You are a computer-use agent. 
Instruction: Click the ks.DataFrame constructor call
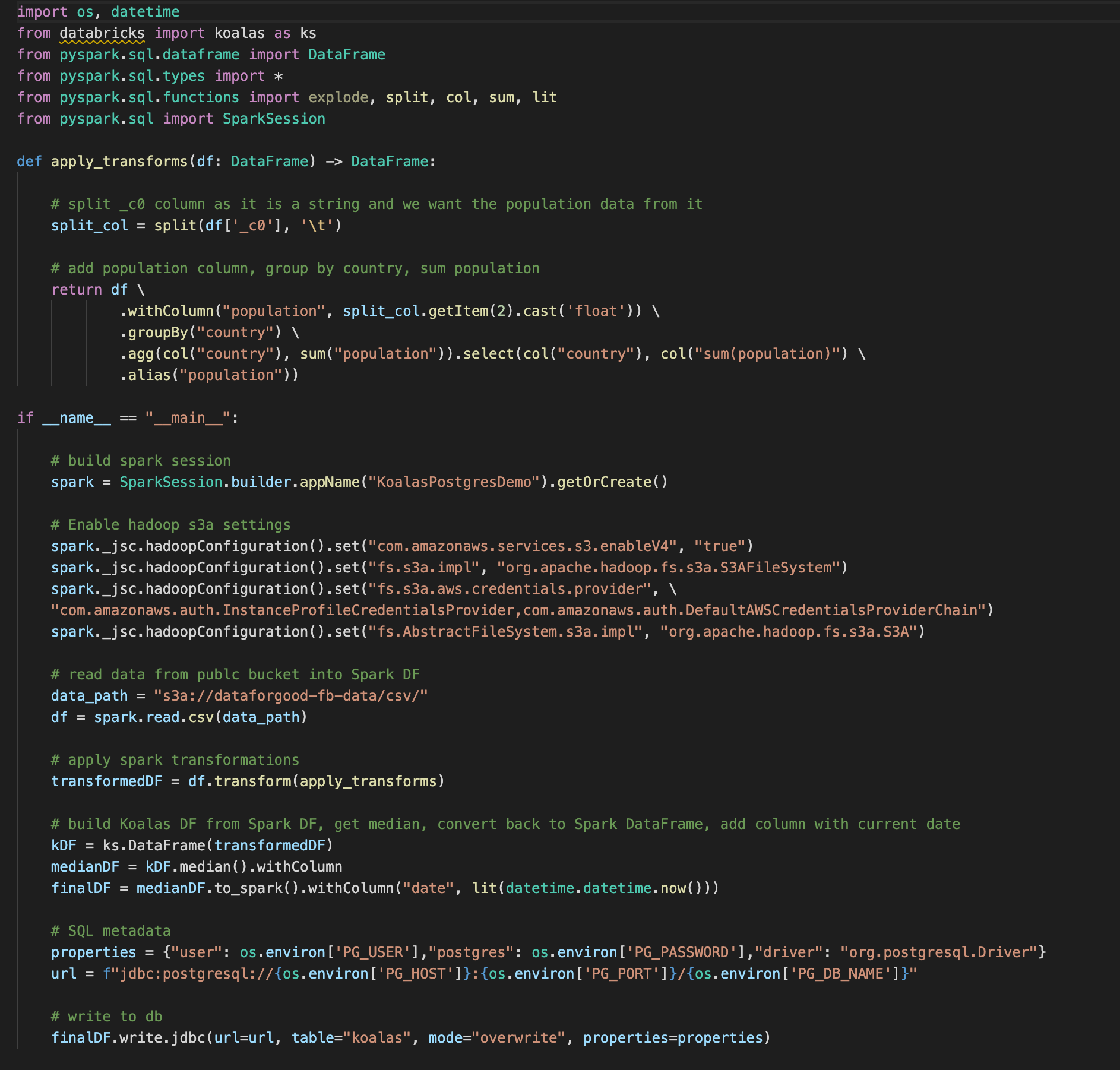pyautogui.click(x=160, y=845)
